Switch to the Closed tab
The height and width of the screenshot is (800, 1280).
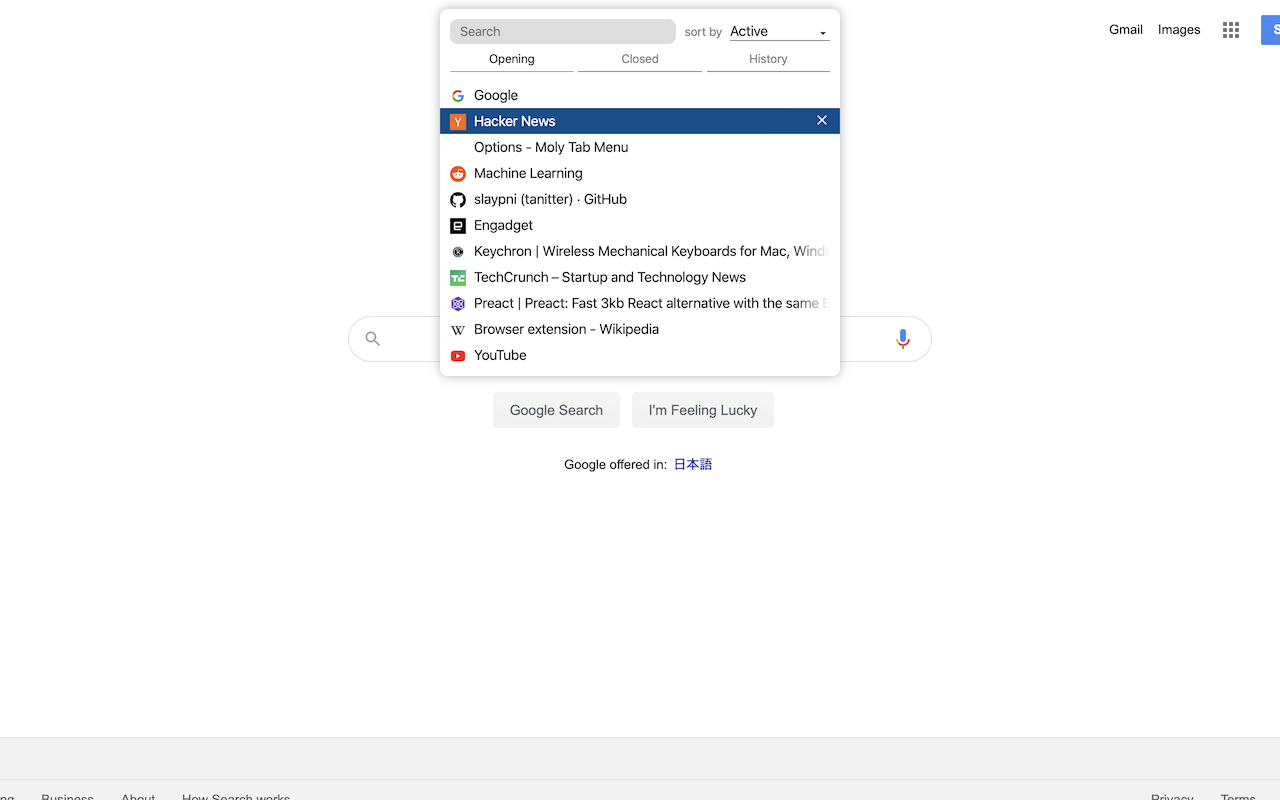point(640,60)
